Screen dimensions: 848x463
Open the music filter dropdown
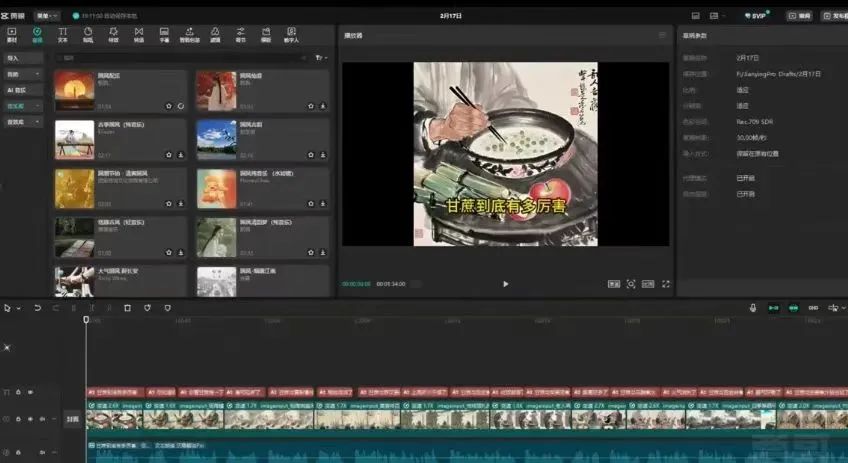321,57
